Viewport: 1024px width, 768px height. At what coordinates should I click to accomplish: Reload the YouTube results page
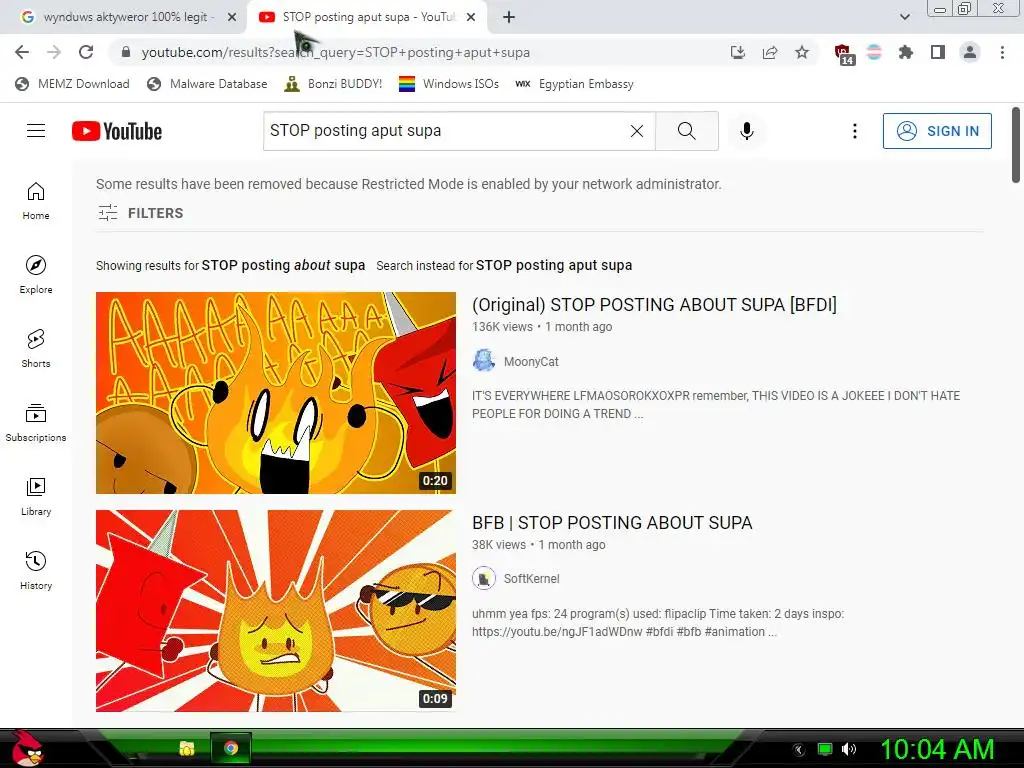tap(86, 52)
